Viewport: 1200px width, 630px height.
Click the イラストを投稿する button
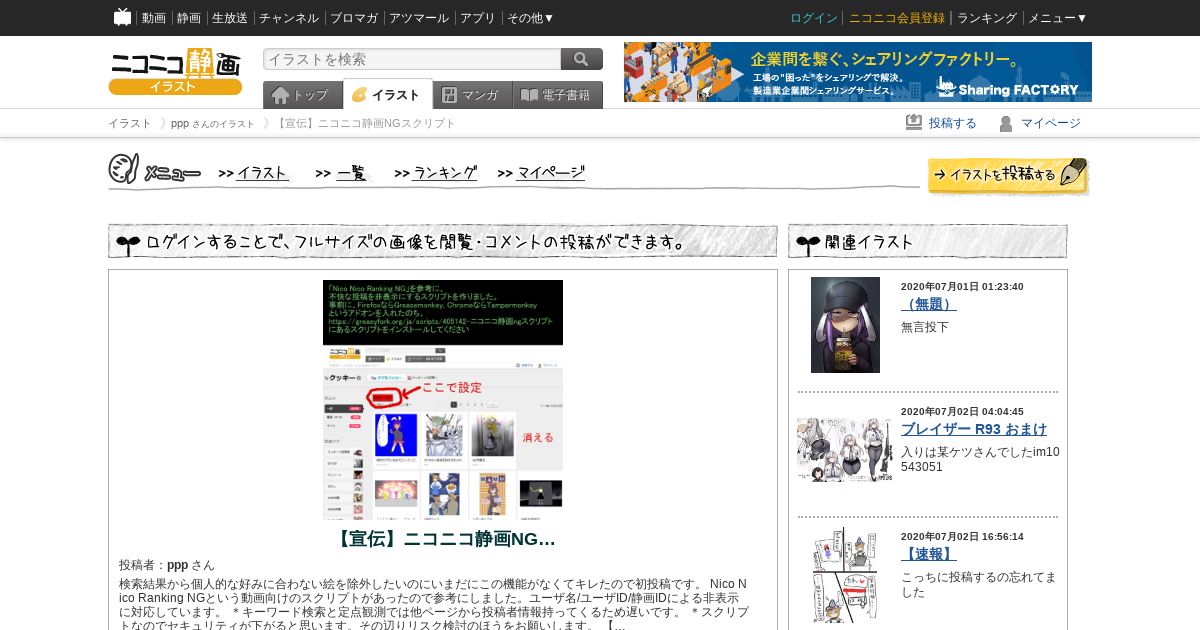click(1008, 175)
